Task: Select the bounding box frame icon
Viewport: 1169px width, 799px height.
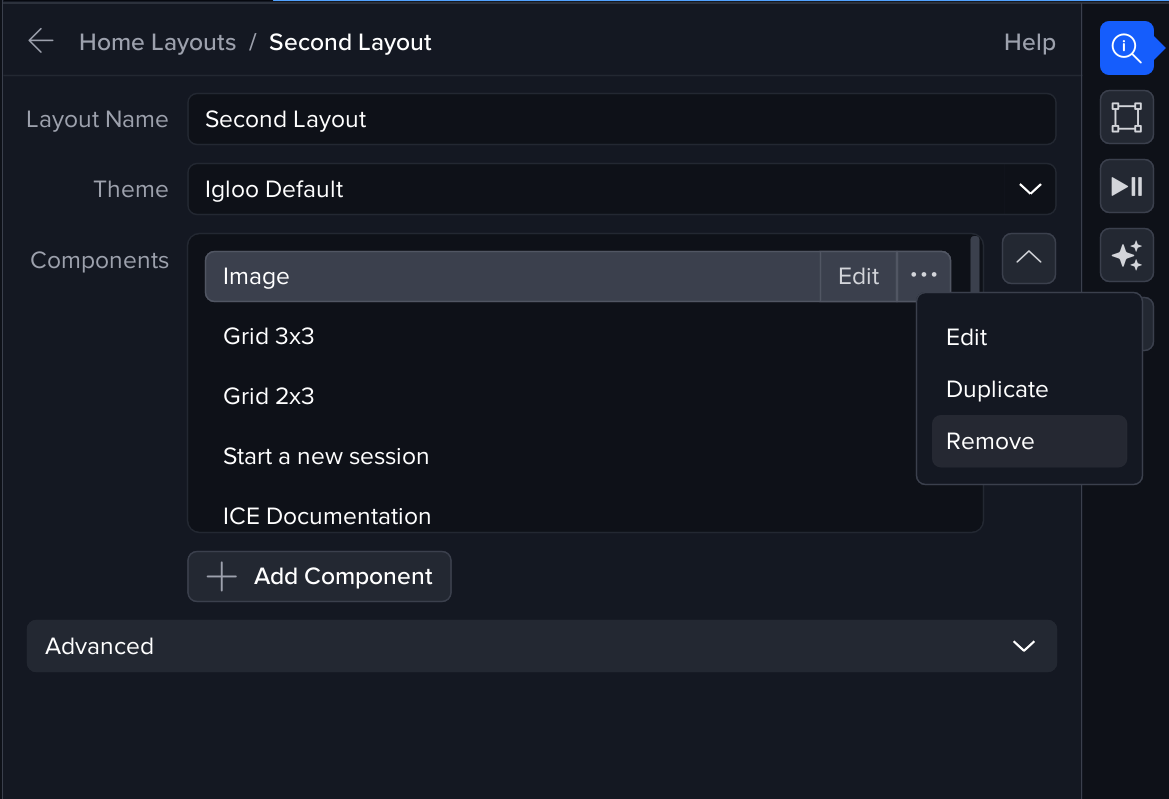Action: 1126,117
